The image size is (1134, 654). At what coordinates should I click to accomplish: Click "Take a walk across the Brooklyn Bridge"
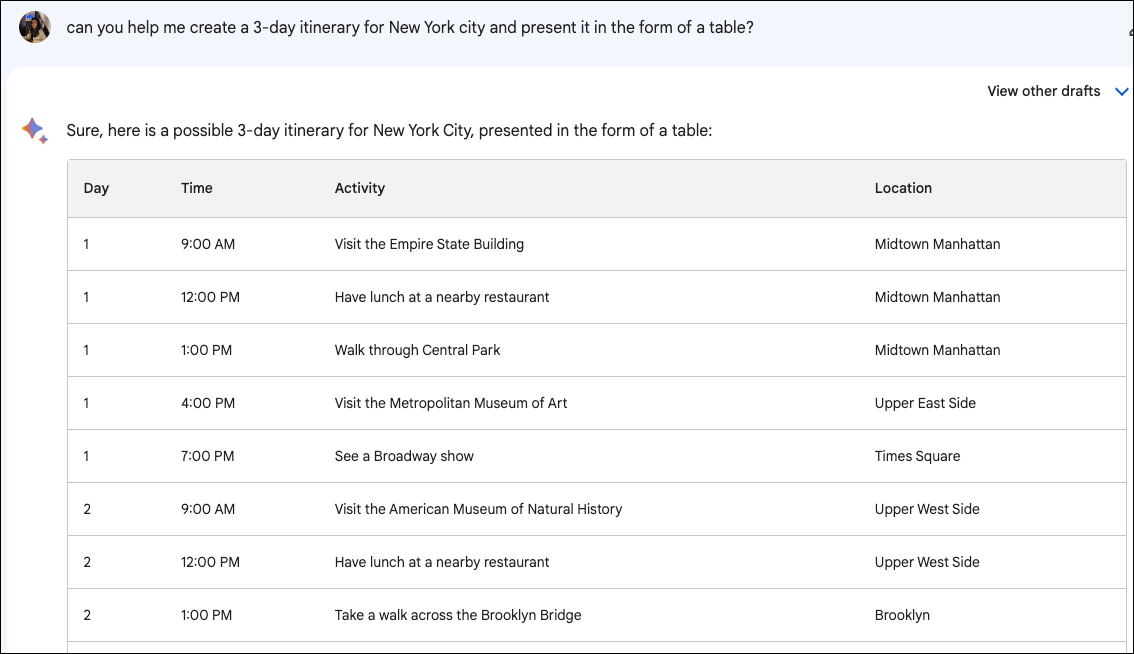[458, 615]
